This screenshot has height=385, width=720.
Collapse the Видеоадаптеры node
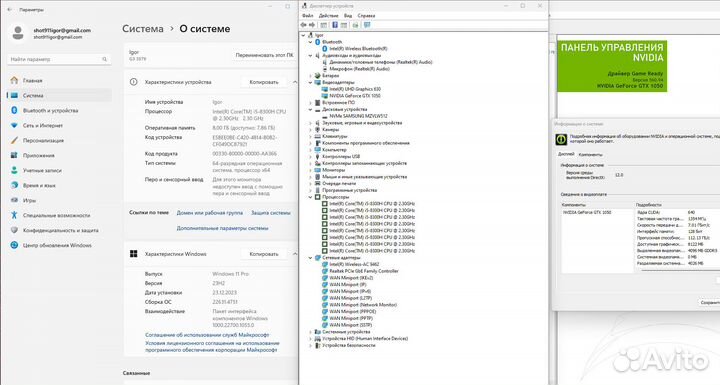pyautogui.click(x=310, y=83)
